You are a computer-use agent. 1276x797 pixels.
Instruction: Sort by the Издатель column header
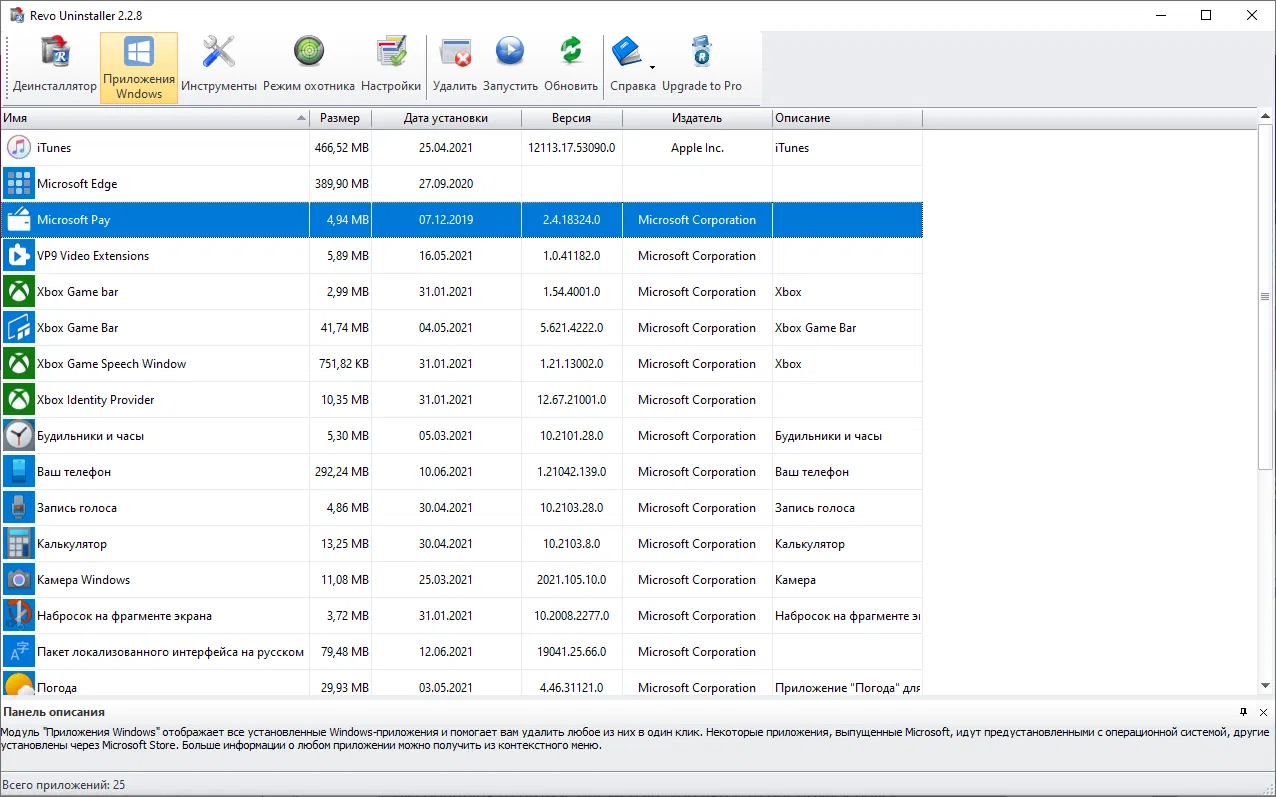coord(697,118)
